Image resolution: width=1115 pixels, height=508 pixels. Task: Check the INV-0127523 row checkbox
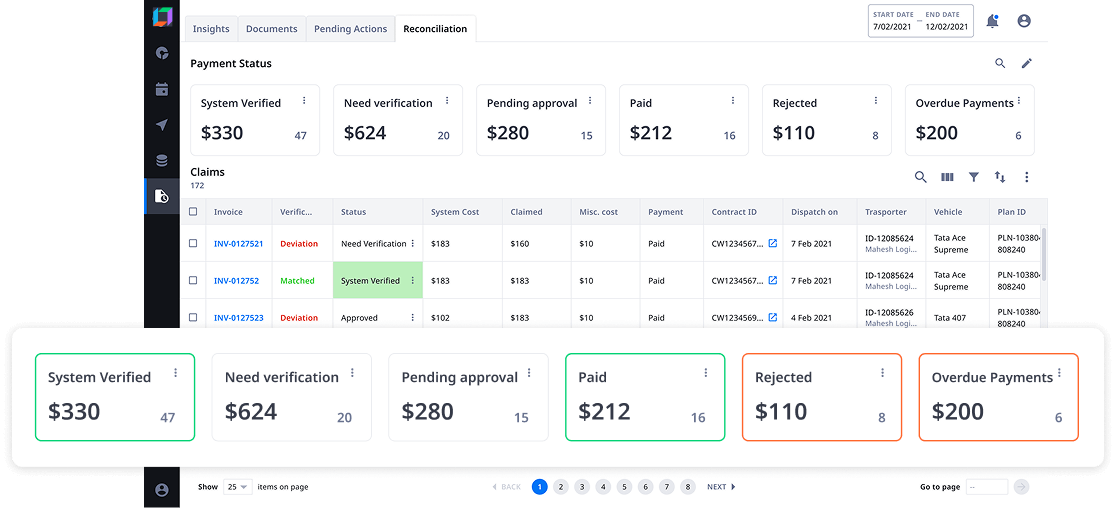193,317
